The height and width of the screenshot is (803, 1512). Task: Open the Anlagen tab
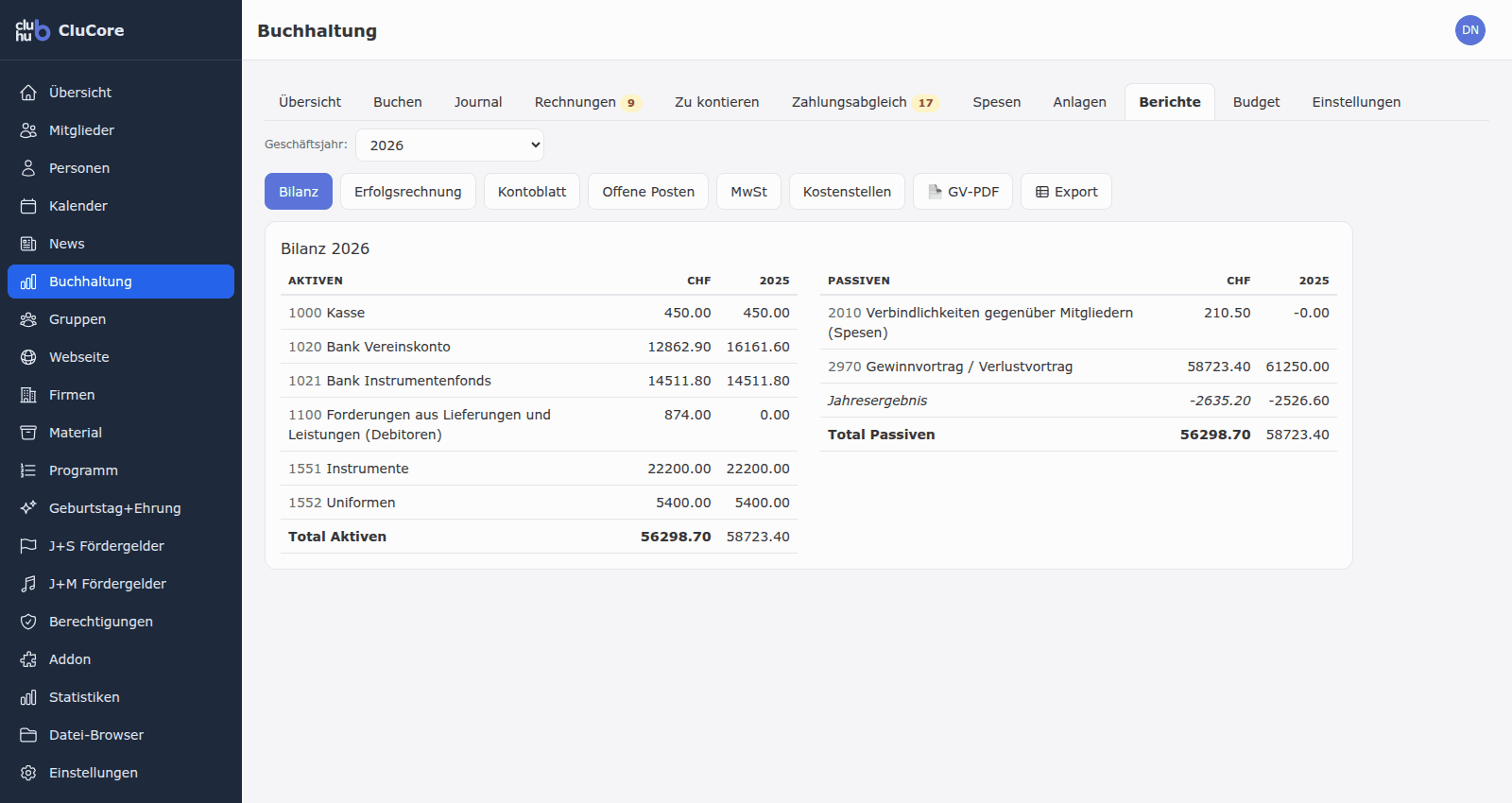pos(1080,102)
